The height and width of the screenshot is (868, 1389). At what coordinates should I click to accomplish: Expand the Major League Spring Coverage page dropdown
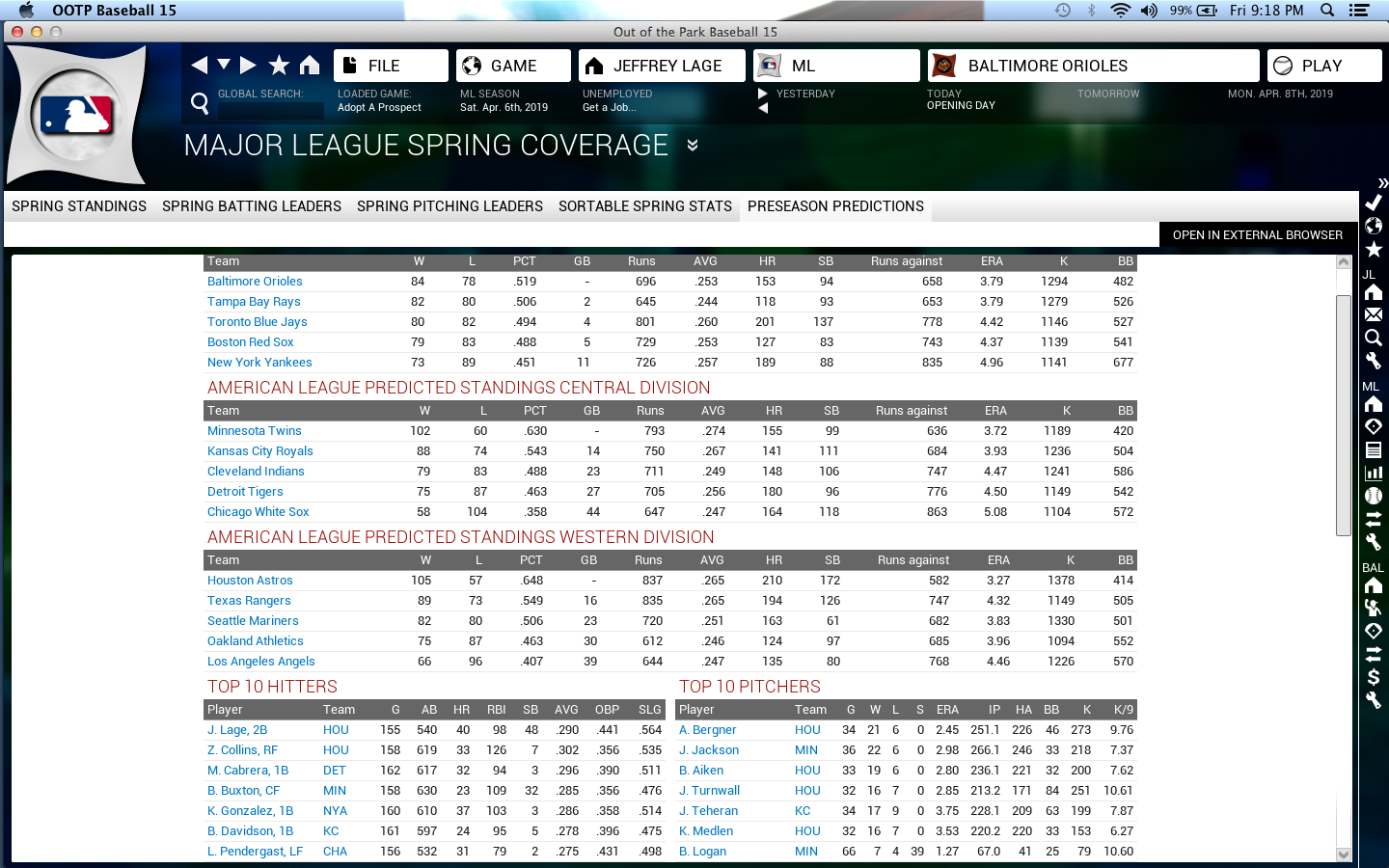point(693,146)
